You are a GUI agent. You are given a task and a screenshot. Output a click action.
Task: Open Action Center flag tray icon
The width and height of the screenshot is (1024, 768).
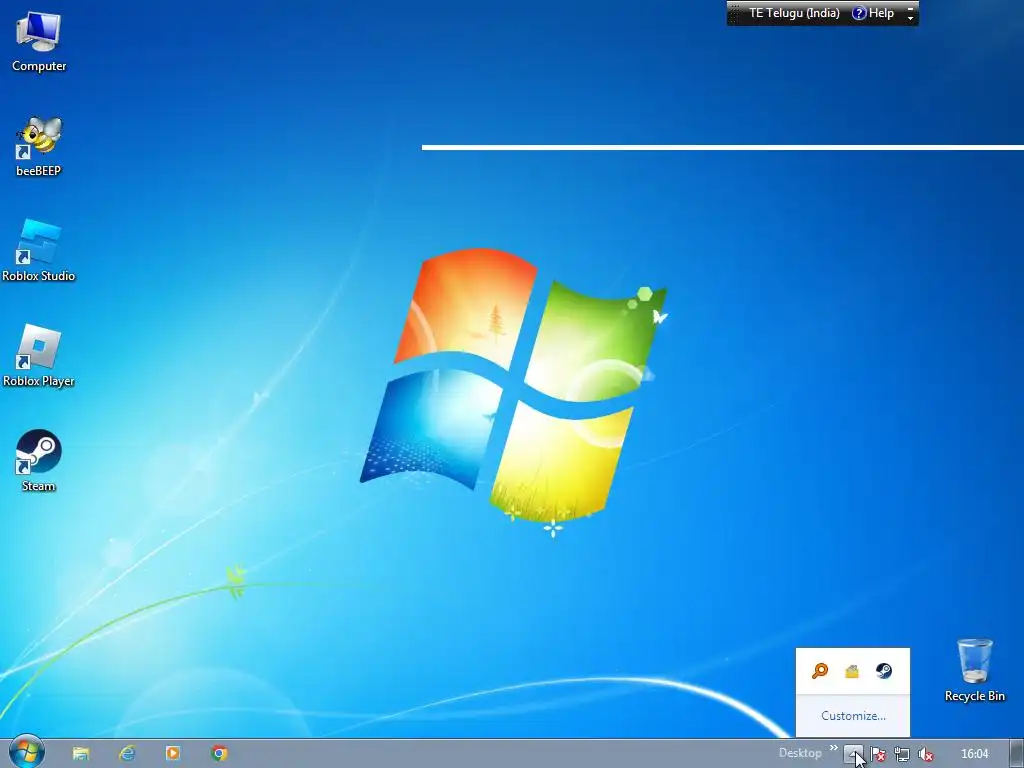coord(878,754)
